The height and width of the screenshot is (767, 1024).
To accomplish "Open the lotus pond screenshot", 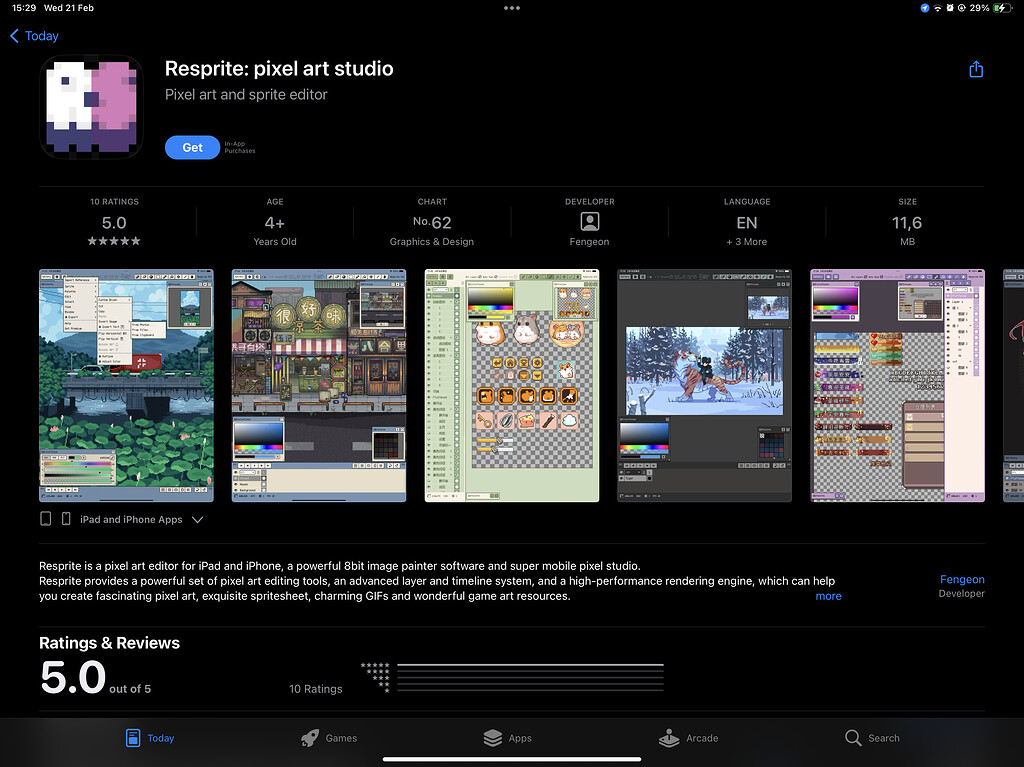I will (126, 385).
